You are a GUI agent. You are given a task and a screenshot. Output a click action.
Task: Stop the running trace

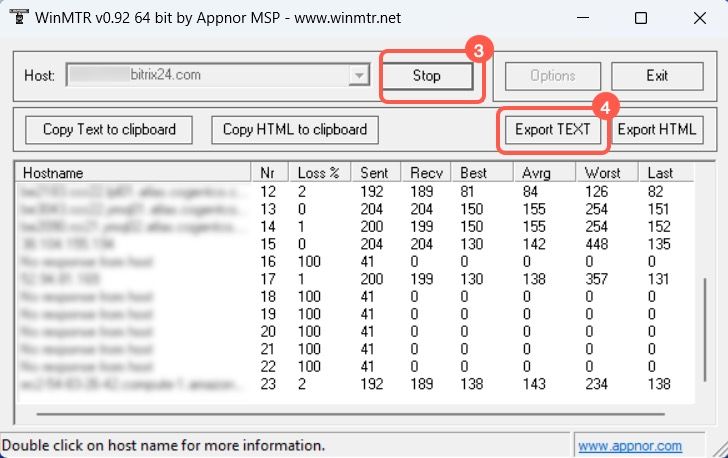pos(427,76)
